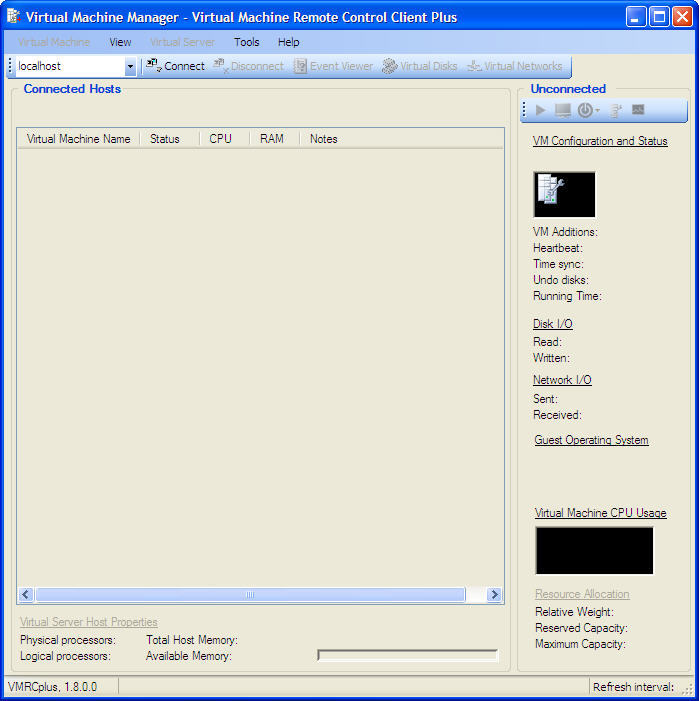Click the Maximum Capacity label

[x=581, y=644]
